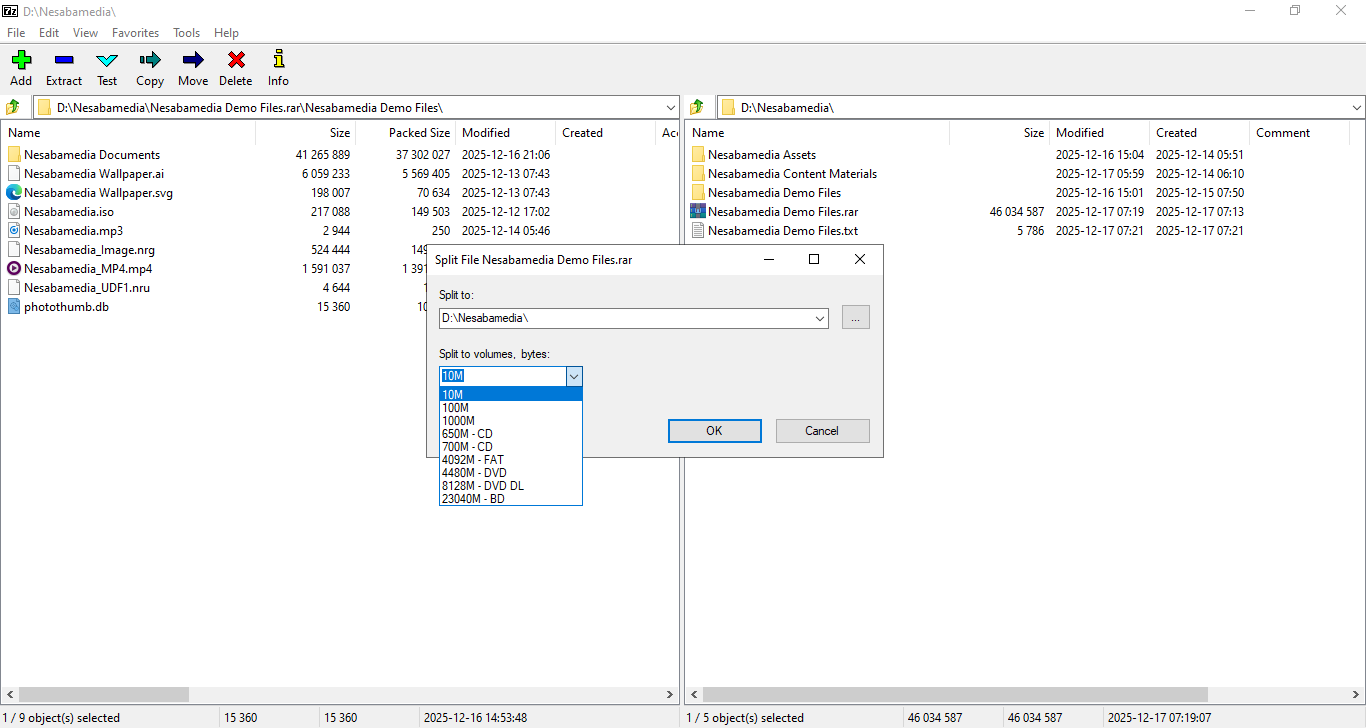Select Nesabamedia Demo Files.txt in right panel
Viewport: 1366px width, 728px height.
(782, 231)
